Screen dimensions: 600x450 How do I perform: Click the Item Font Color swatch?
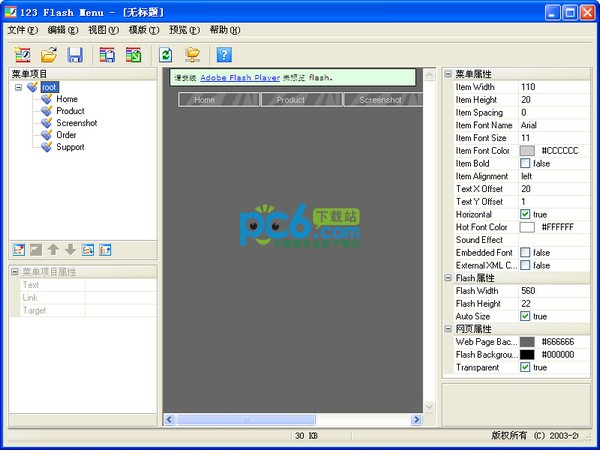[527, 150]
